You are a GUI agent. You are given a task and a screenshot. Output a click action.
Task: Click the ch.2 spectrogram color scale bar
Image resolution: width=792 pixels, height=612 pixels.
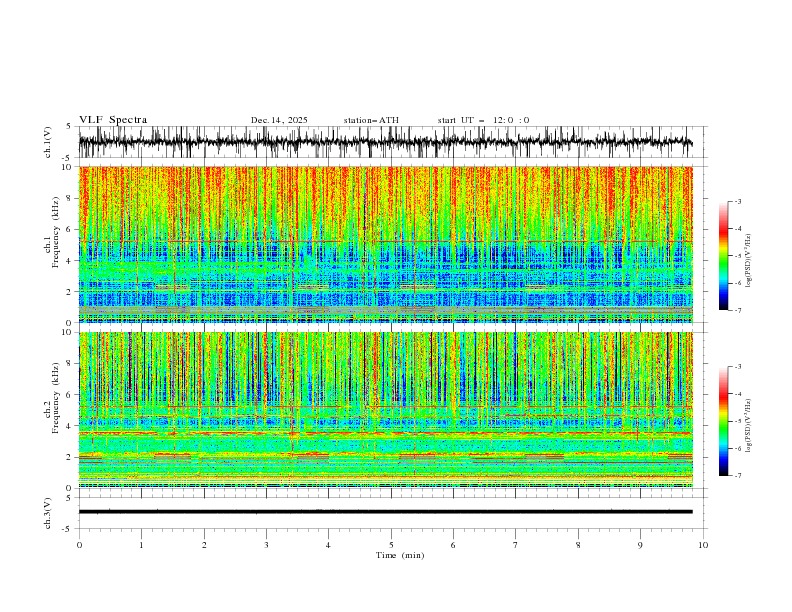[x=724, y=421]
